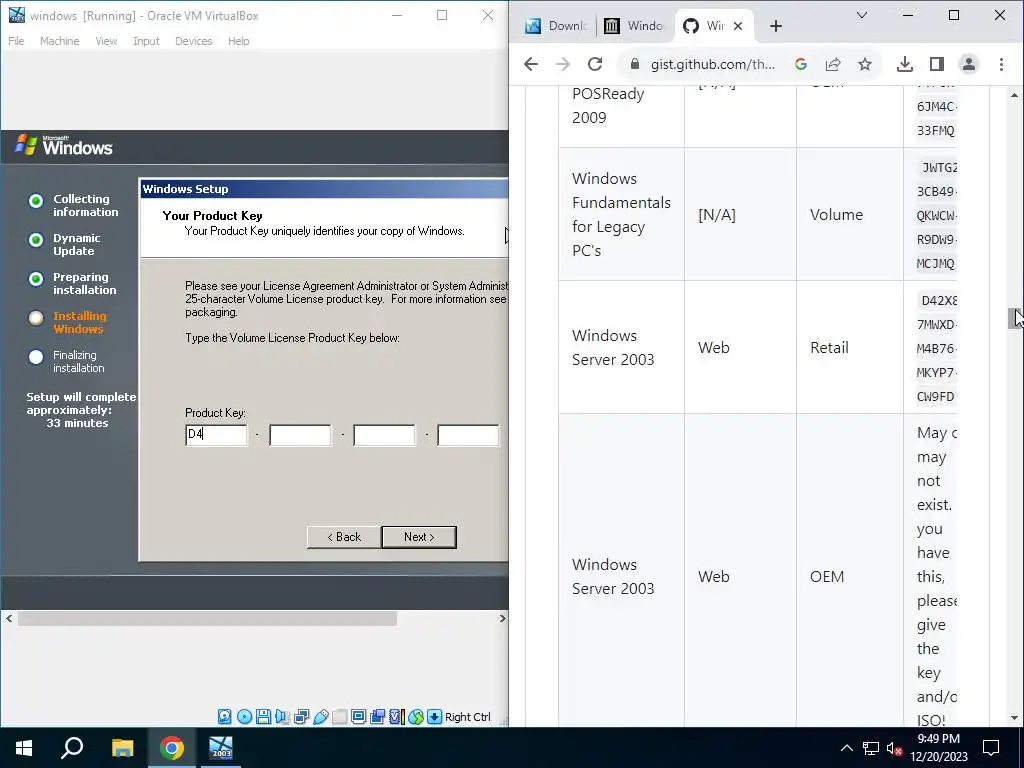Switch to the 'Windo' Chrome tab

(x=633, y=26)
